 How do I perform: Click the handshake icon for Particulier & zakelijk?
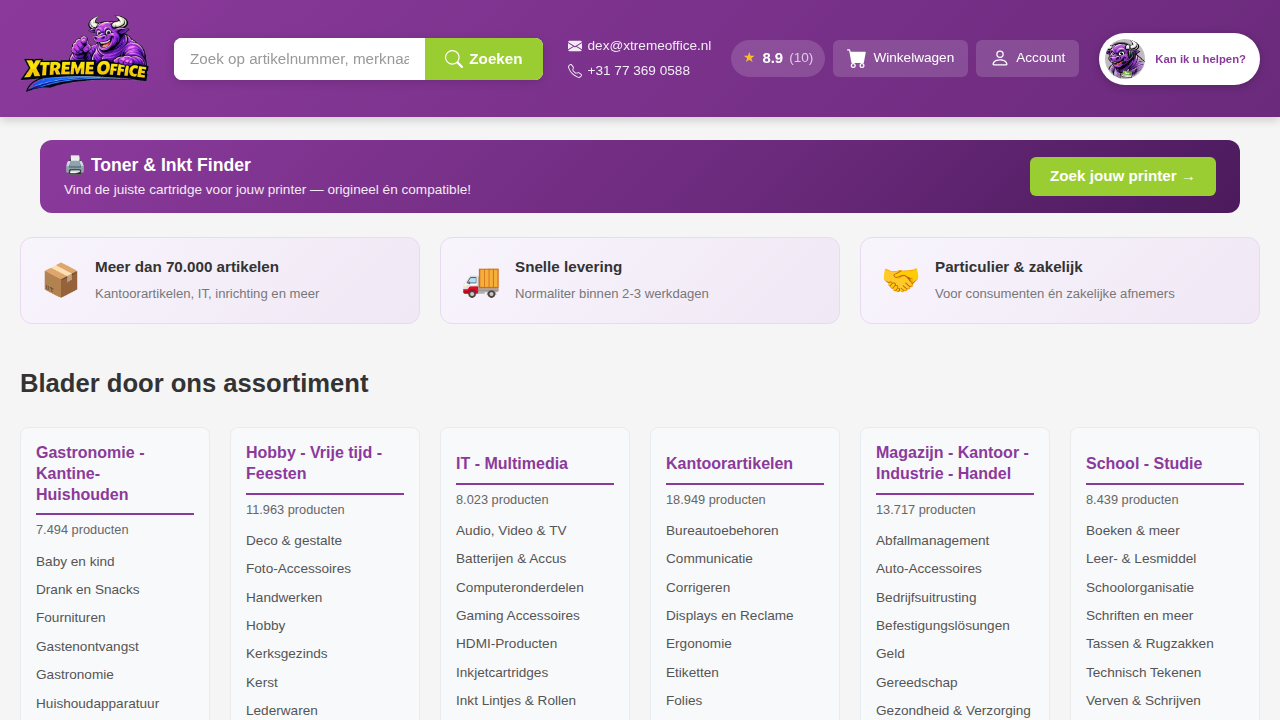click(901, 281)
